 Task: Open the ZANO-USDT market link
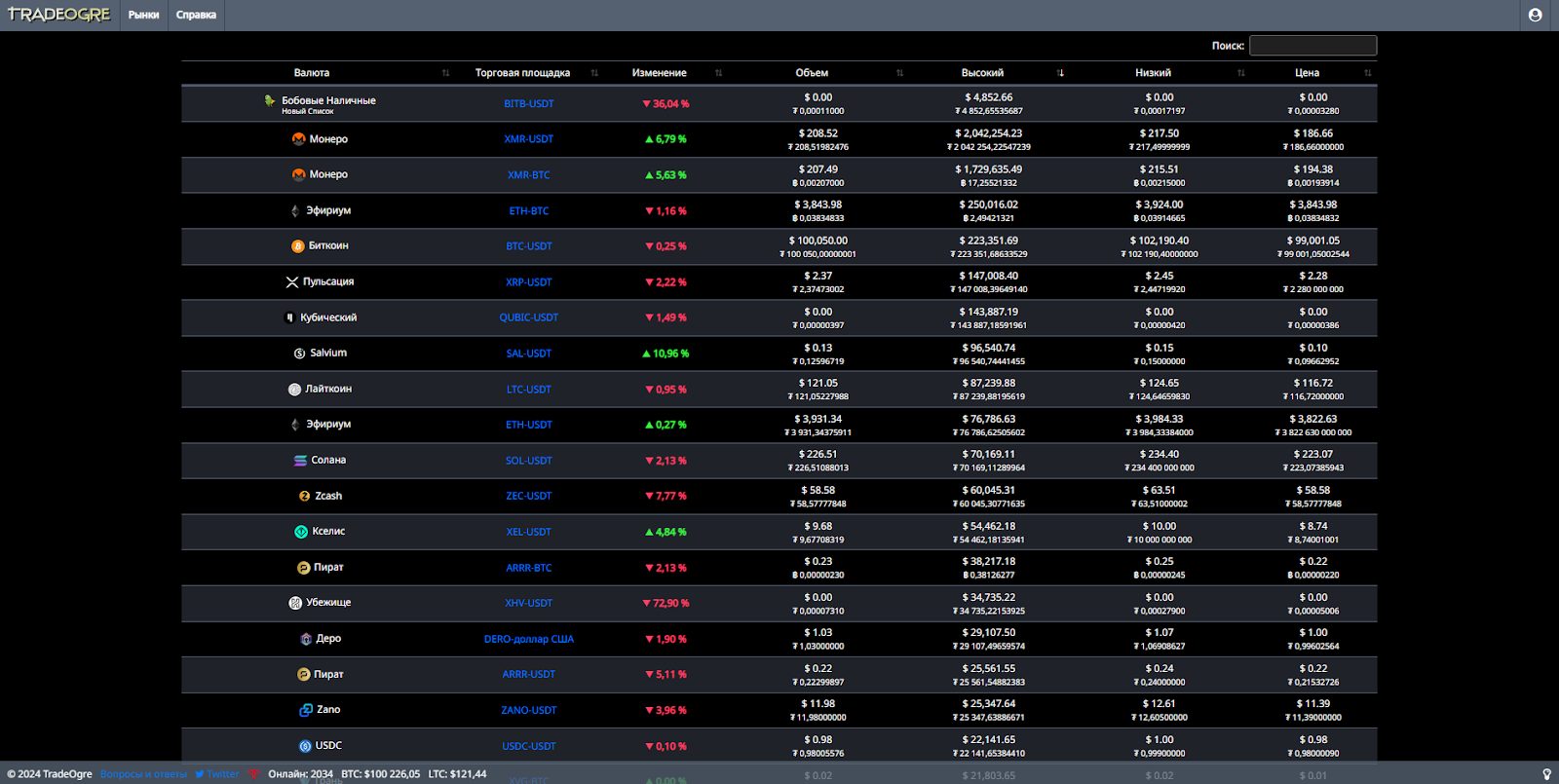[529, 710]
